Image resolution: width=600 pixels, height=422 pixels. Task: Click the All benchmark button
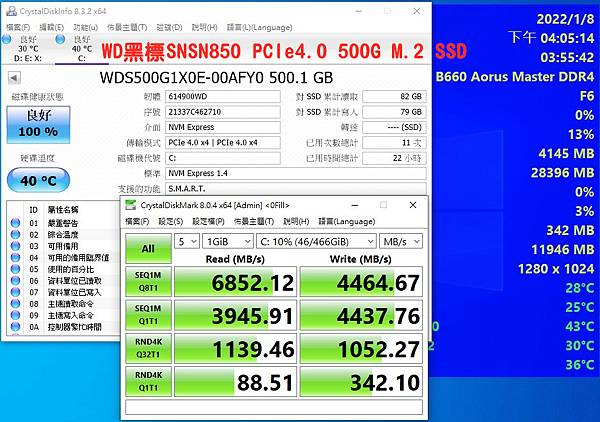point(148,248)
